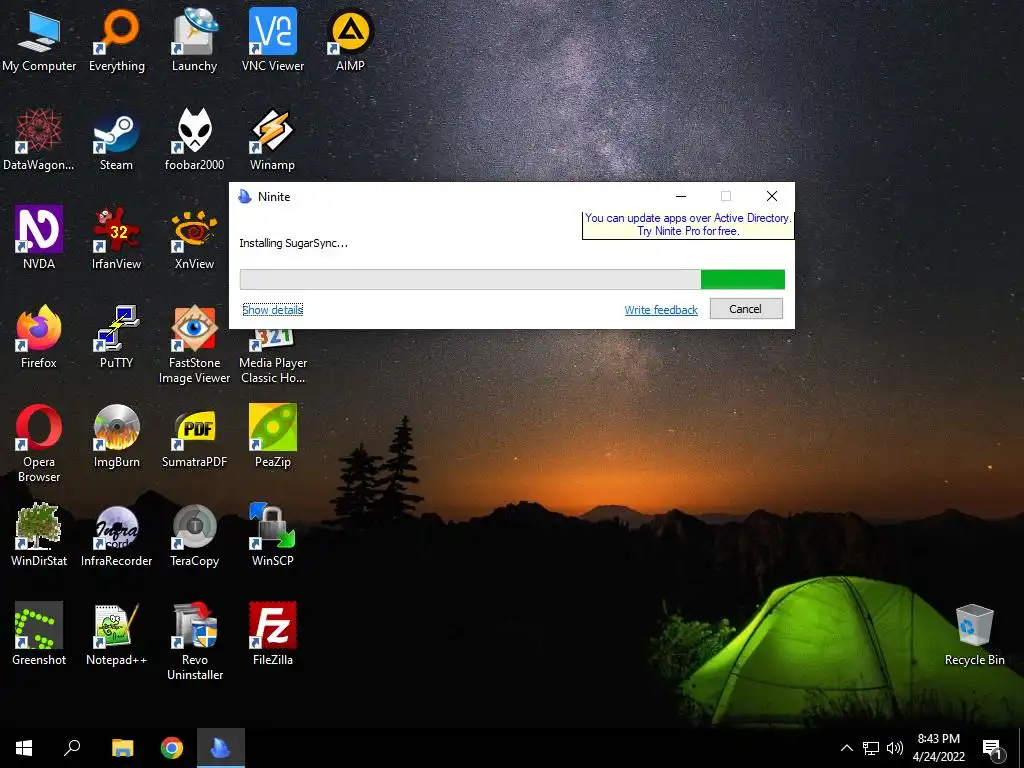Open the volume tray icon
The width and height of the screenshot is (1024, 768).
(x=895, y=748)
